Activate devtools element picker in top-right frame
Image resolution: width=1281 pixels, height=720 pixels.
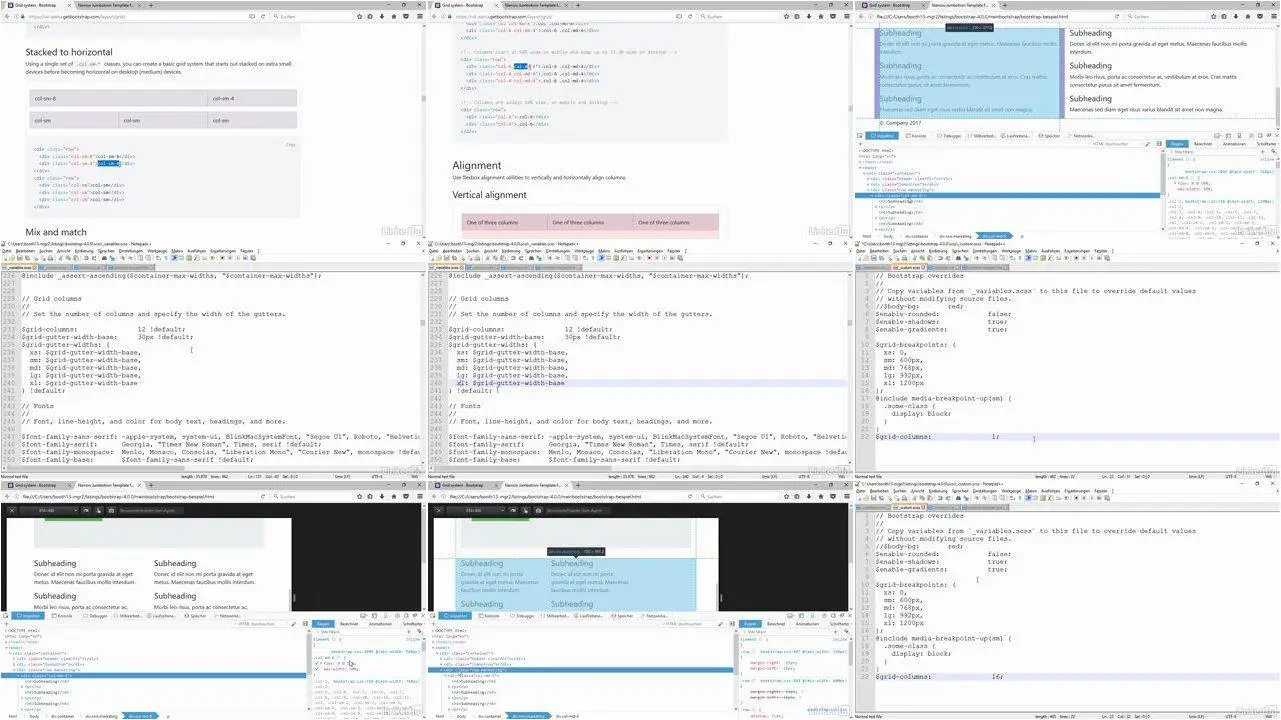pos(860,135)
